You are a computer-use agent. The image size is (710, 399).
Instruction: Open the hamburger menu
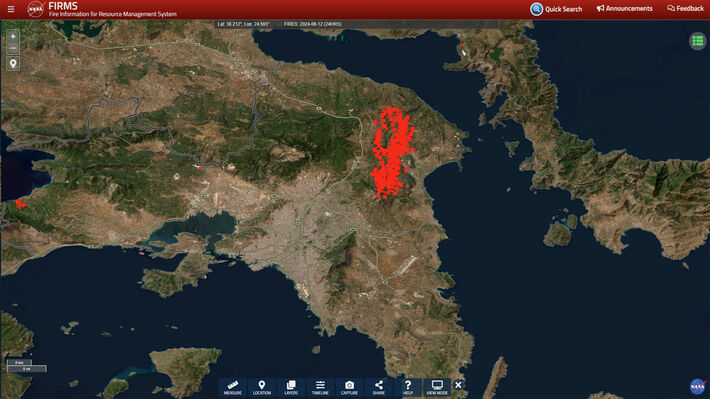coord(11,9)
